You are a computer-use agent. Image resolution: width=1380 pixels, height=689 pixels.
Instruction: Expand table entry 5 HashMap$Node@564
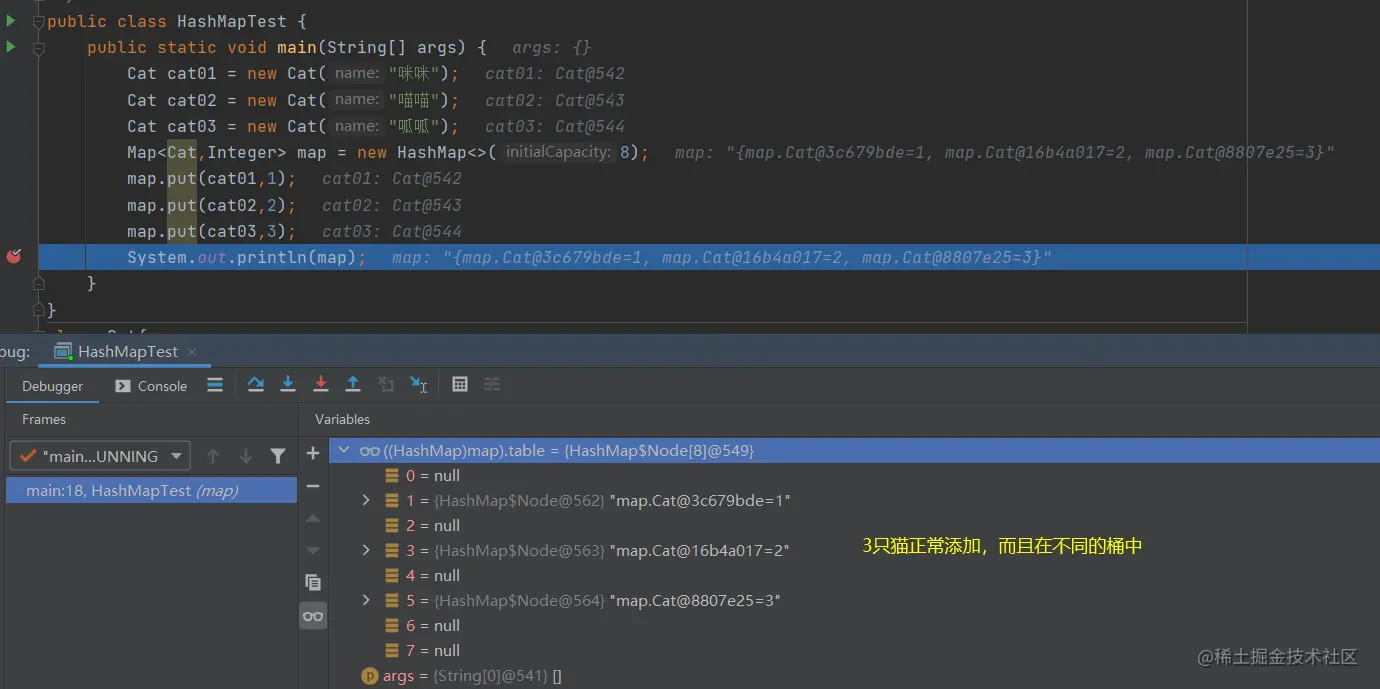tap(366, 600)
